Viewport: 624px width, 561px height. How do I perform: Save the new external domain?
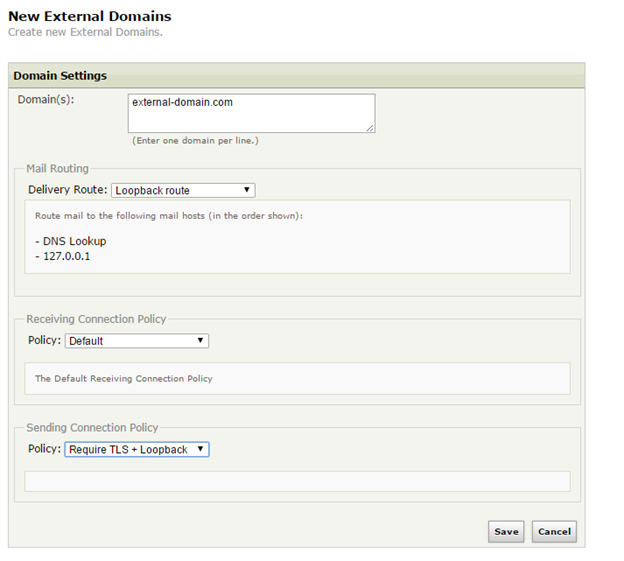coord(506,531)
